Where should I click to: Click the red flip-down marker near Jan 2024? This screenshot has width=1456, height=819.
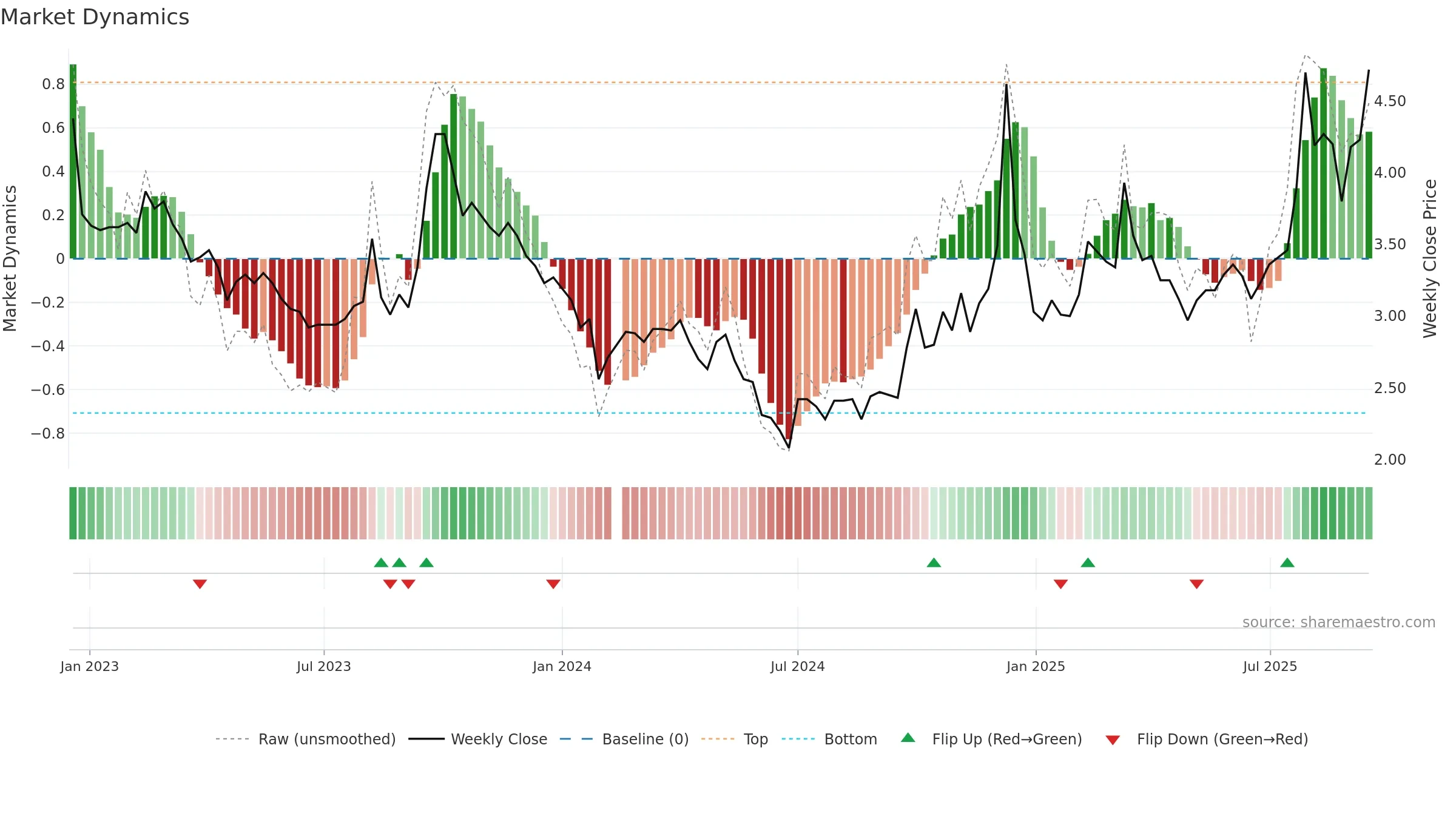(x=553, y=584)
